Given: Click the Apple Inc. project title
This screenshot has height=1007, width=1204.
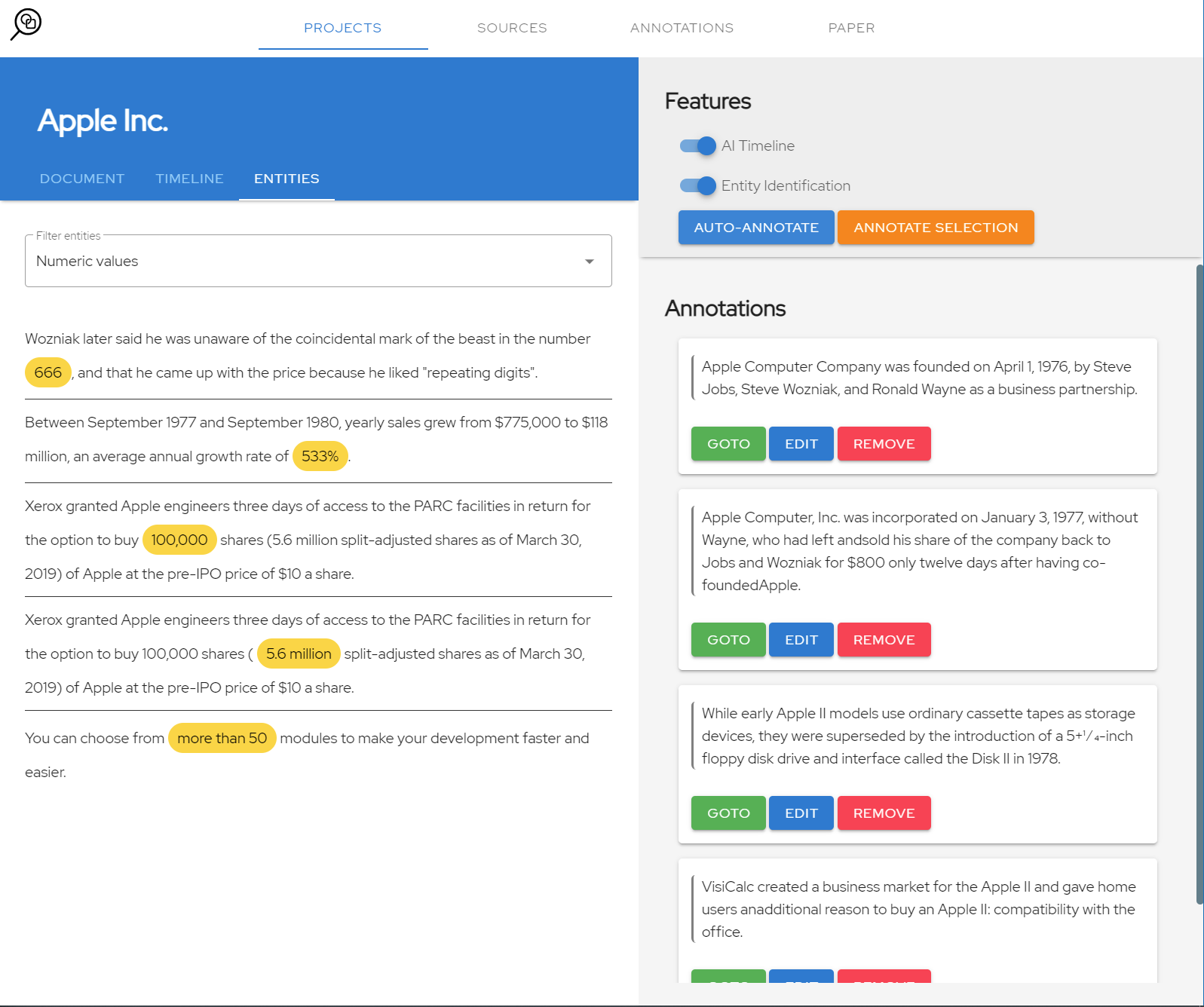Looking at the screenshot, I should (x=103, y=121).
